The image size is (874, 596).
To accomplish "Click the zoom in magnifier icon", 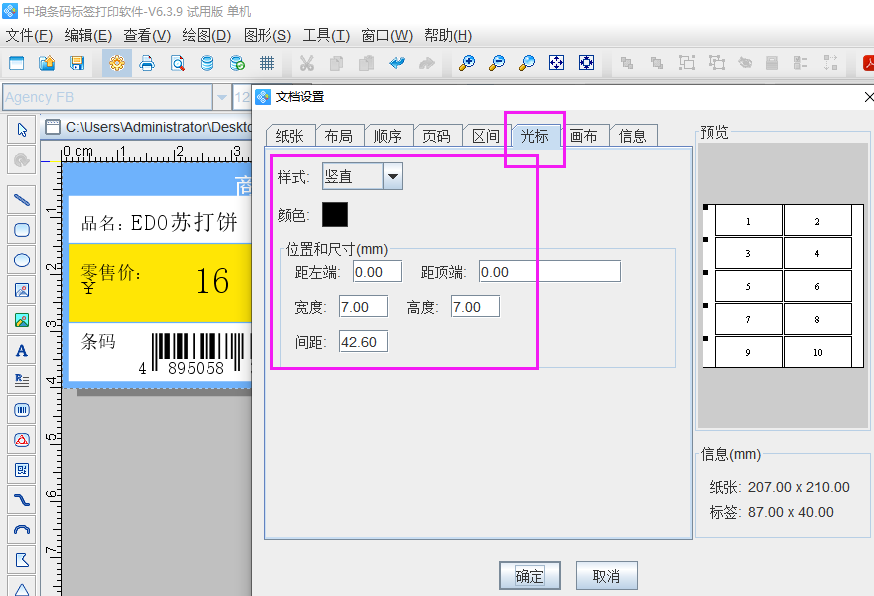I will click(466, 62).
